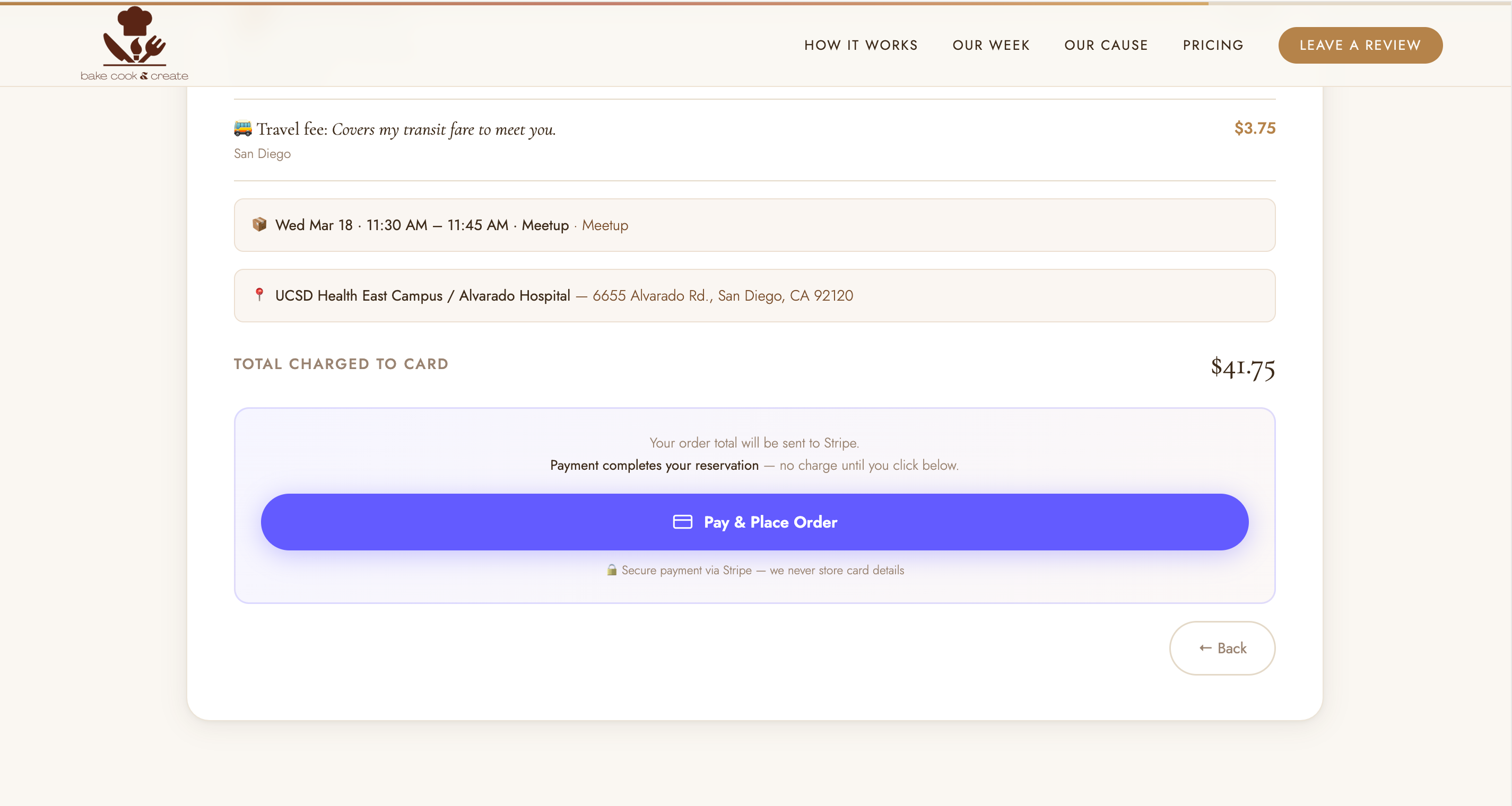1512x806 pixels.
Task: Click Pay & Place Order
Action: click(x=754, y=521)
